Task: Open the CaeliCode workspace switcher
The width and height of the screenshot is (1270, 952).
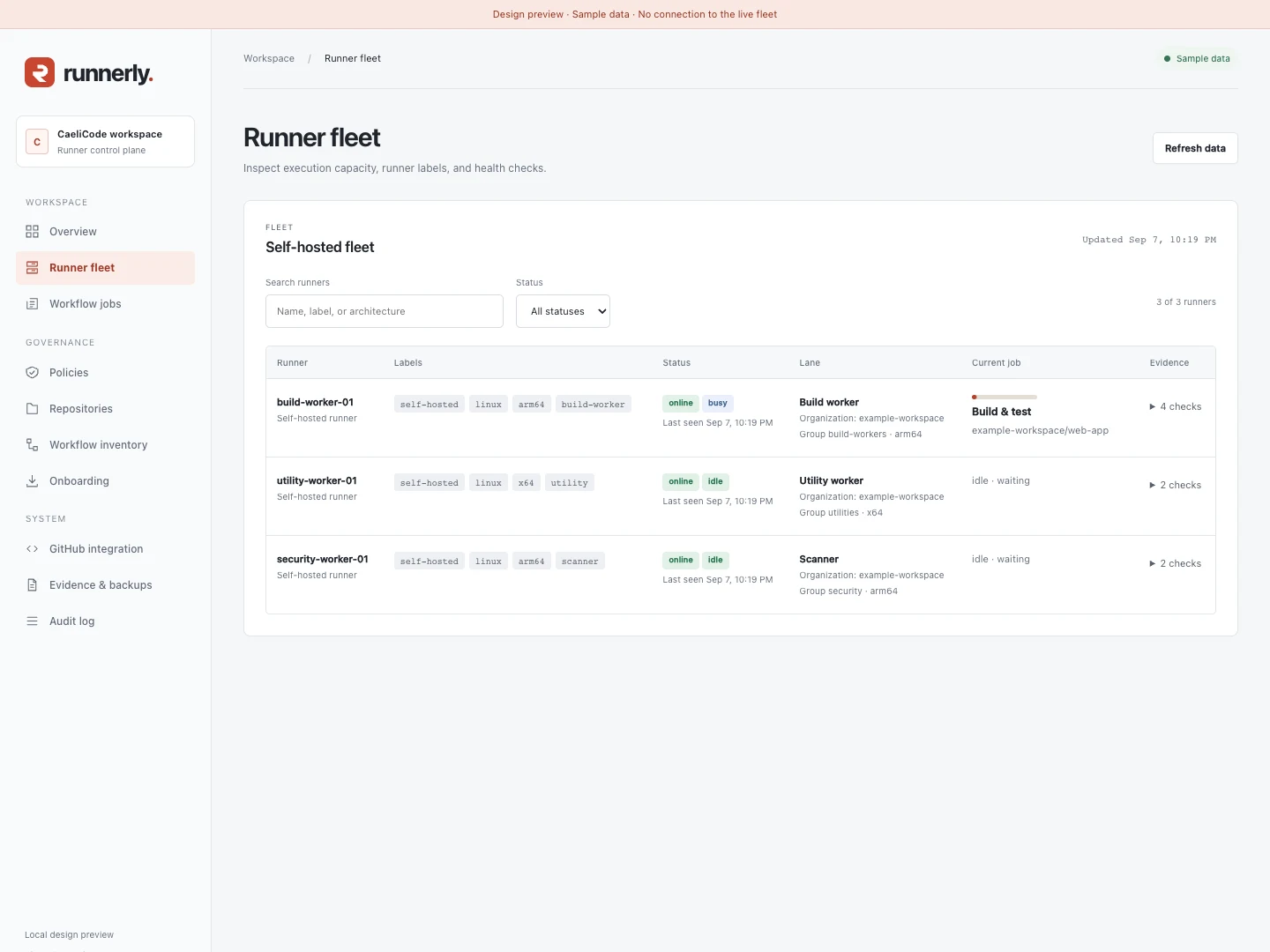Action: pos(105,141)
